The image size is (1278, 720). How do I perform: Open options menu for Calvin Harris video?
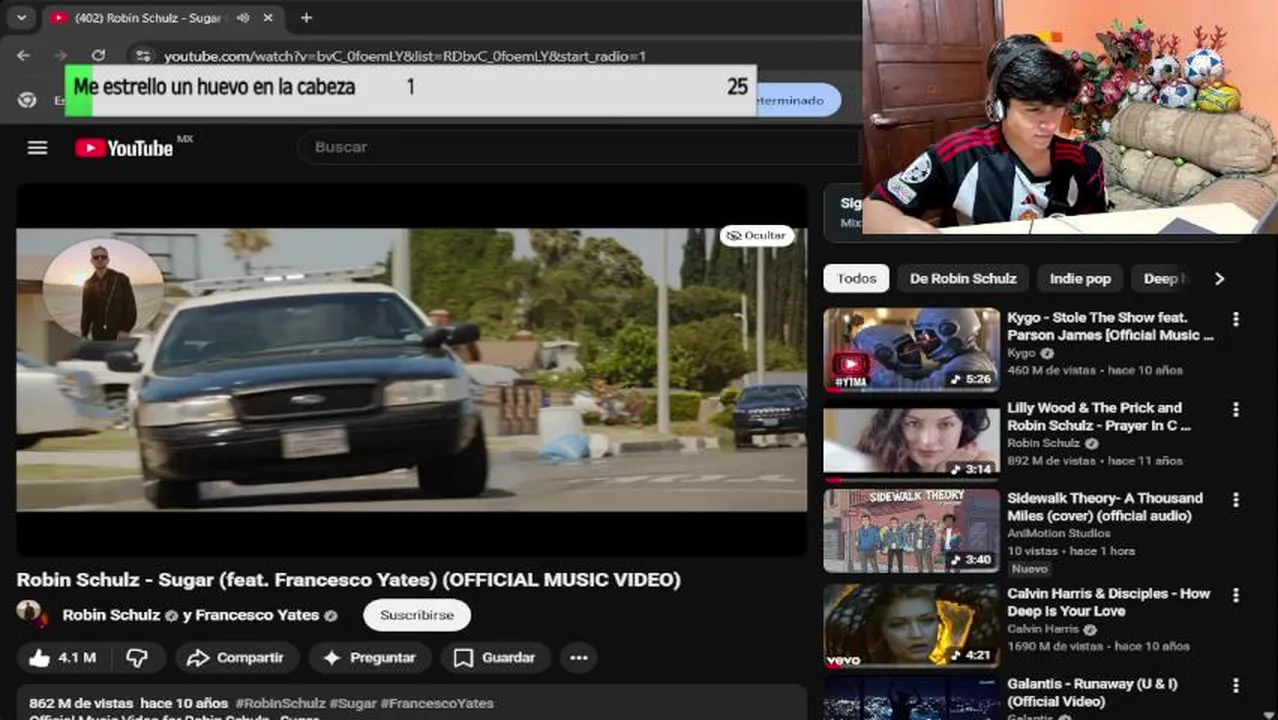1236,595
